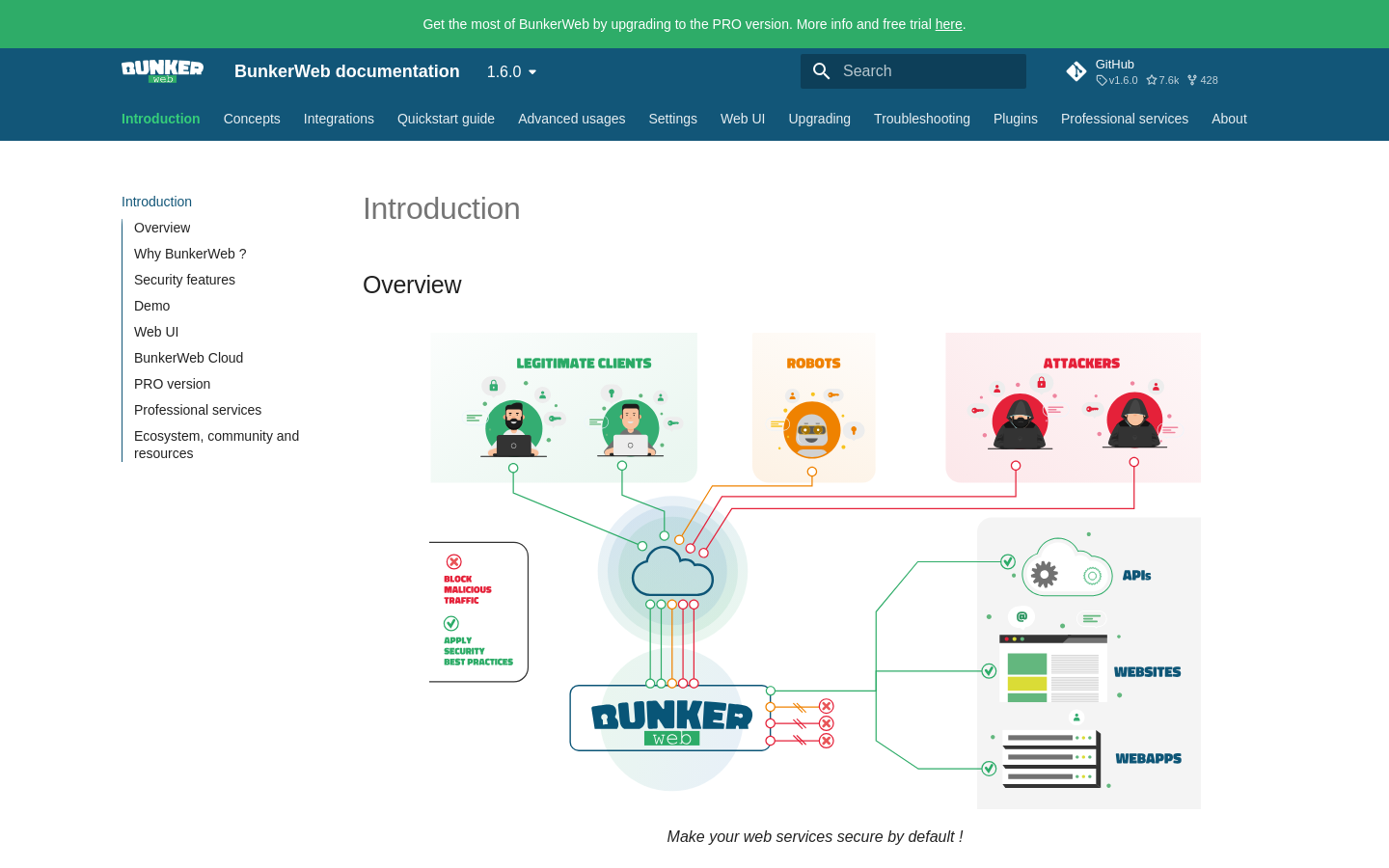Screen dimensions: 1389x868
Task: Open the PRO version sidebar link
Action: (x=172, y=384)
